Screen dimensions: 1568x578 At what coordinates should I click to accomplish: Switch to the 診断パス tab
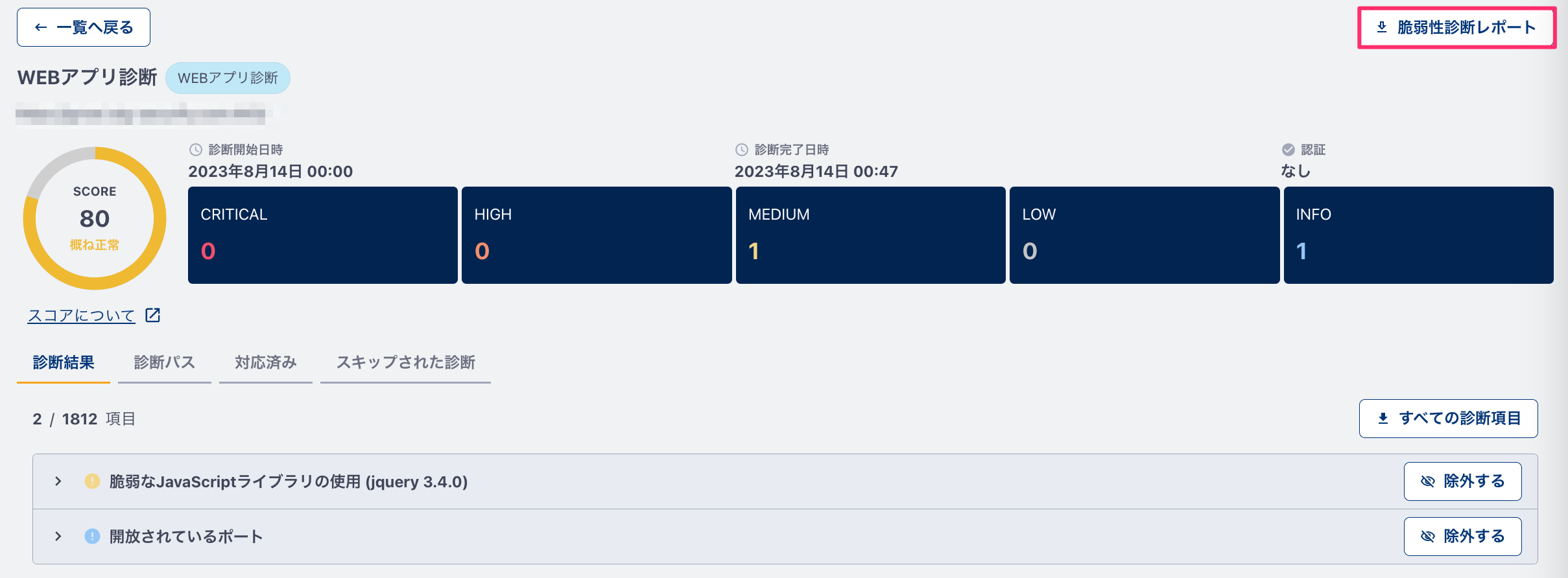click(165, 363)
